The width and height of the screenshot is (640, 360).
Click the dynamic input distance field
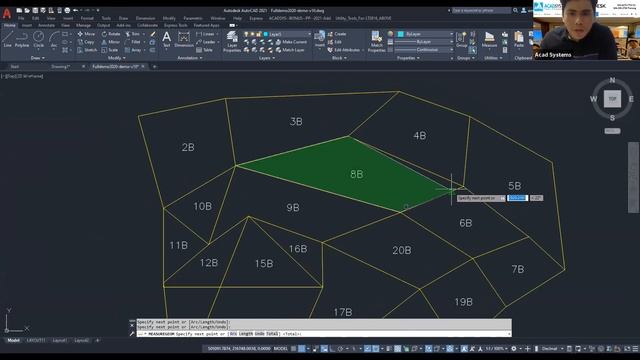coord(517,198)
